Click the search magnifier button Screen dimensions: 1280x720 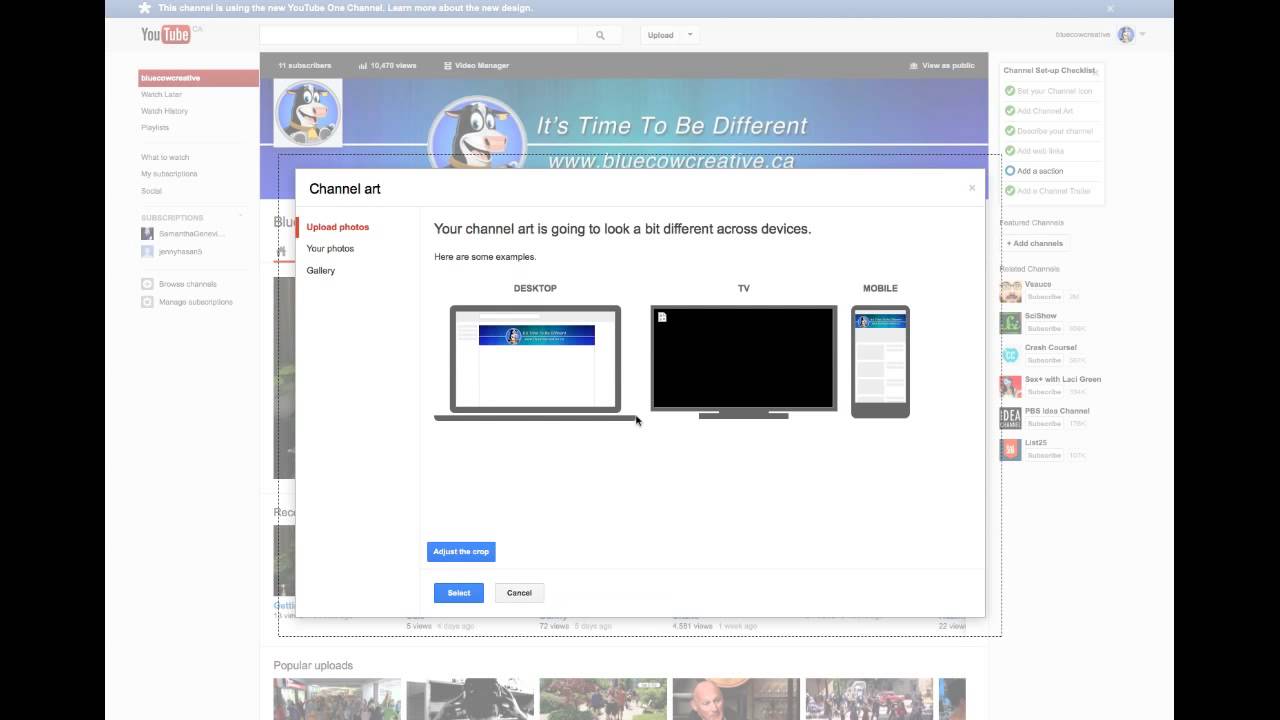pyautogui.click(x=600, y=35)
